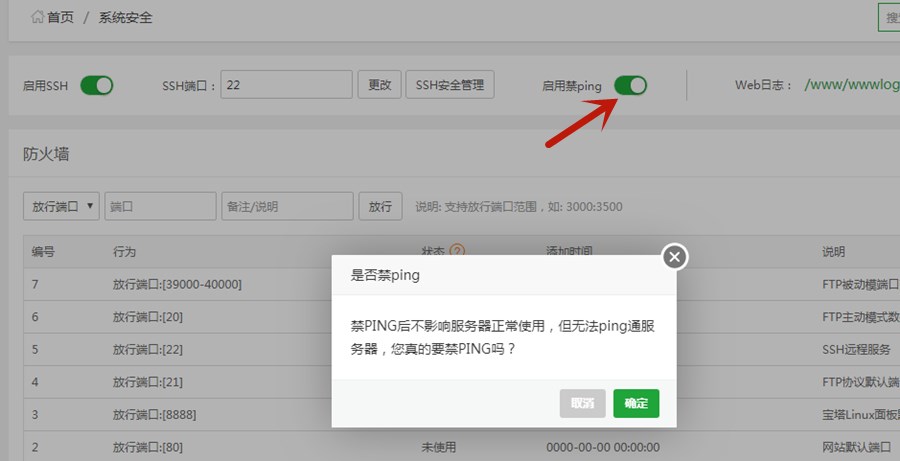Click 确定 to confirm disabling ping
The image size is (900, 461).
pyautogui.click(x=636, y=403)
